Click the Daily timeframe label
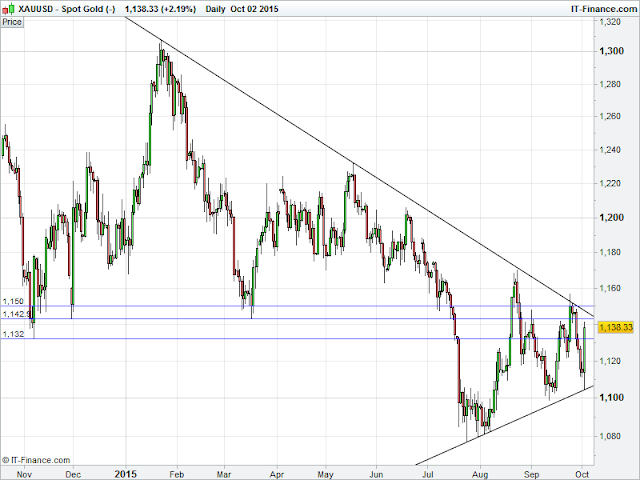 (x=215, y=9)
